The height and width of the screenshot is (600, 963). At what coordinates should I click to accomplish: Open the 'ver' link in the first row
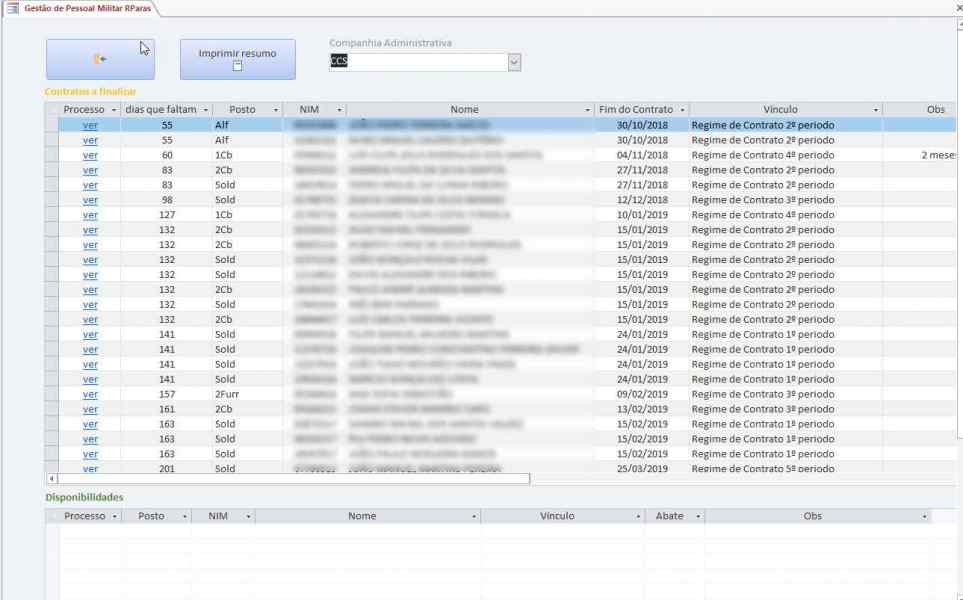tap(90, 125)
